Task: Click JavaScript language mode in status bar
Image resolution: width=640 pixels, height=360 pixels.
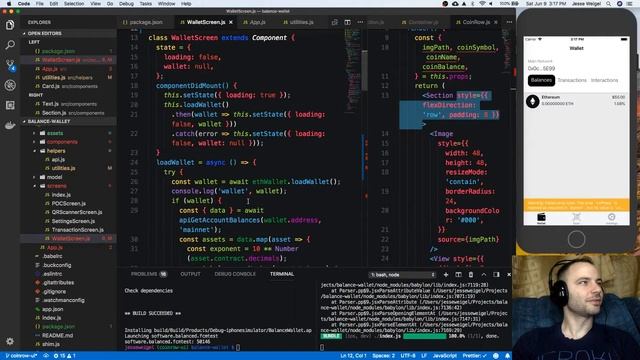Action: tap(444, 356)
